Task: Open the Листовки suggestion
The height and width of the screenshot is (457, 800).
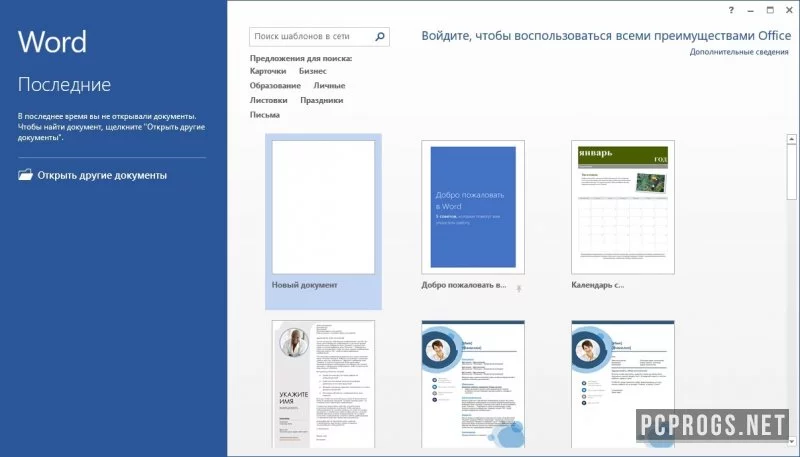Action: [x=268, y=100]
